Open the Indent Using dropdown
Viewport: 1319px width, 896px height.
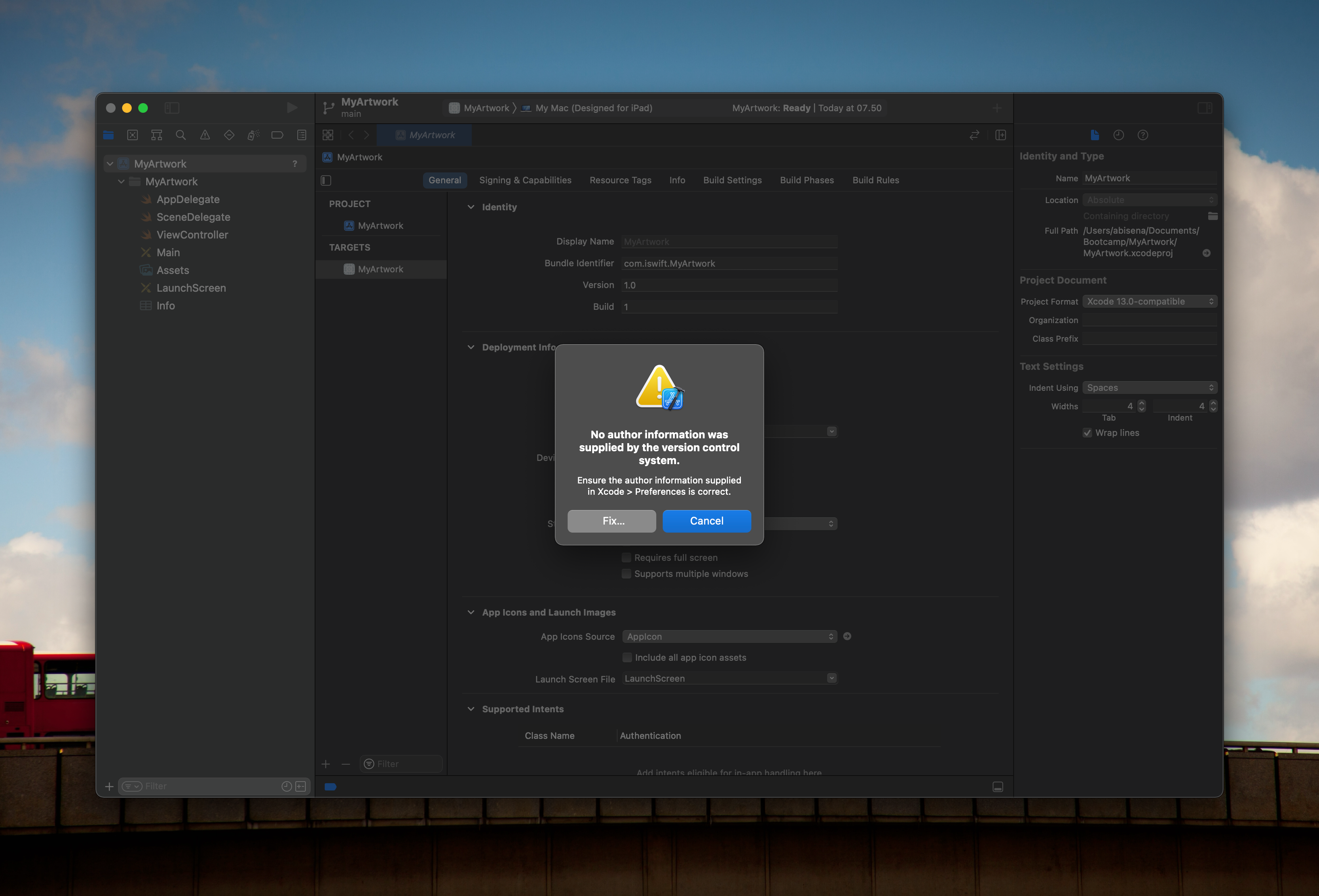pos(1150,388)
